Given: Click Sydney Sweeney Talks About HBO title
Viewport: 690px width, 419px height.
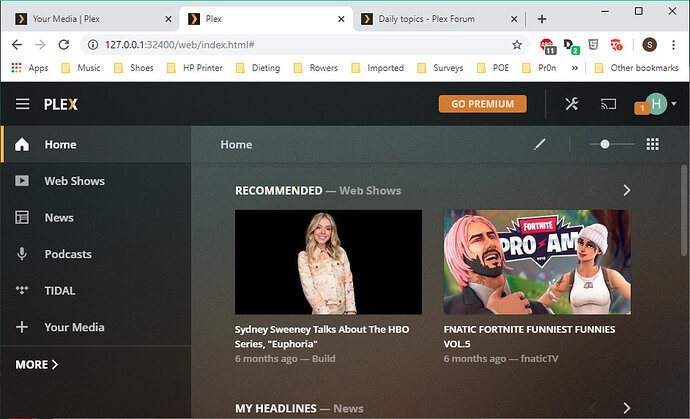Looking at the screenshot, I should point(322,336).
